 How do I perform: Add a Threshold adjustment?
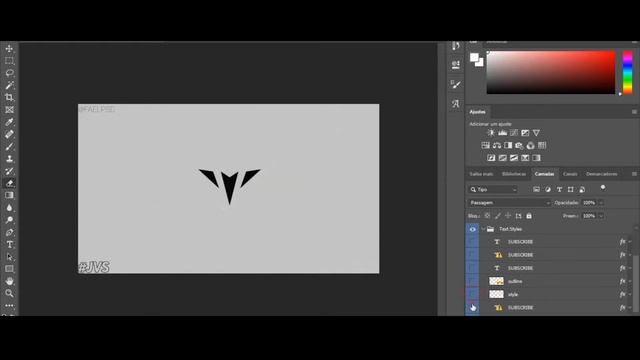[x=514, y=158]
